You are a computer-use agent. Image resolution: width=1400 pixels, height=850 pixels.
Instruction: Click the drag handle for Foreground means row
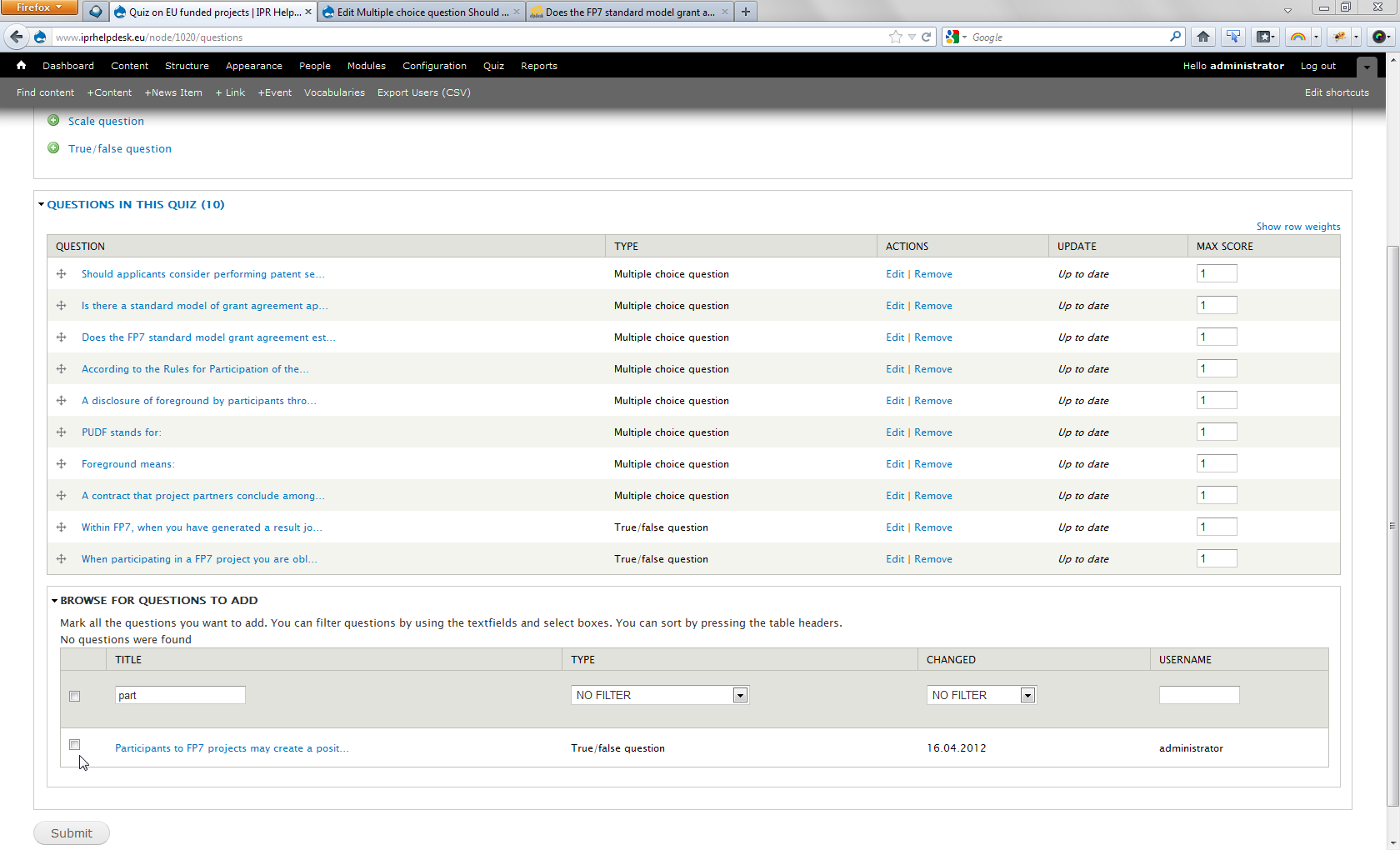(62, 464)
